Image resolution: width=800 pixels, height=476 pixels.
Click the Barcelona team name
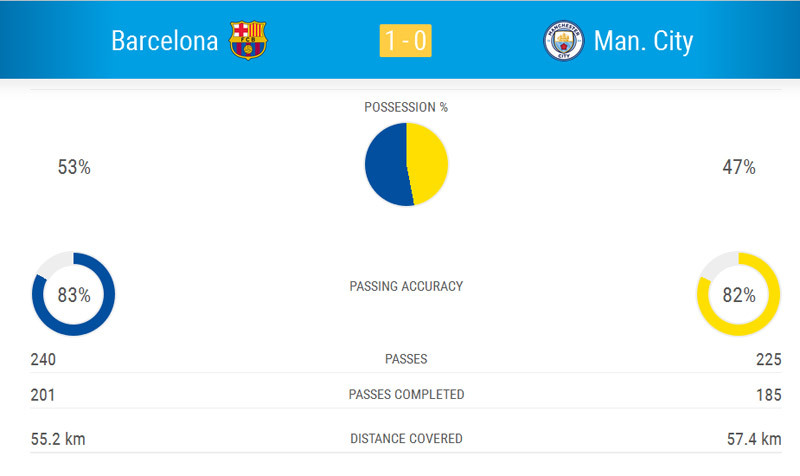pos(166,41)
